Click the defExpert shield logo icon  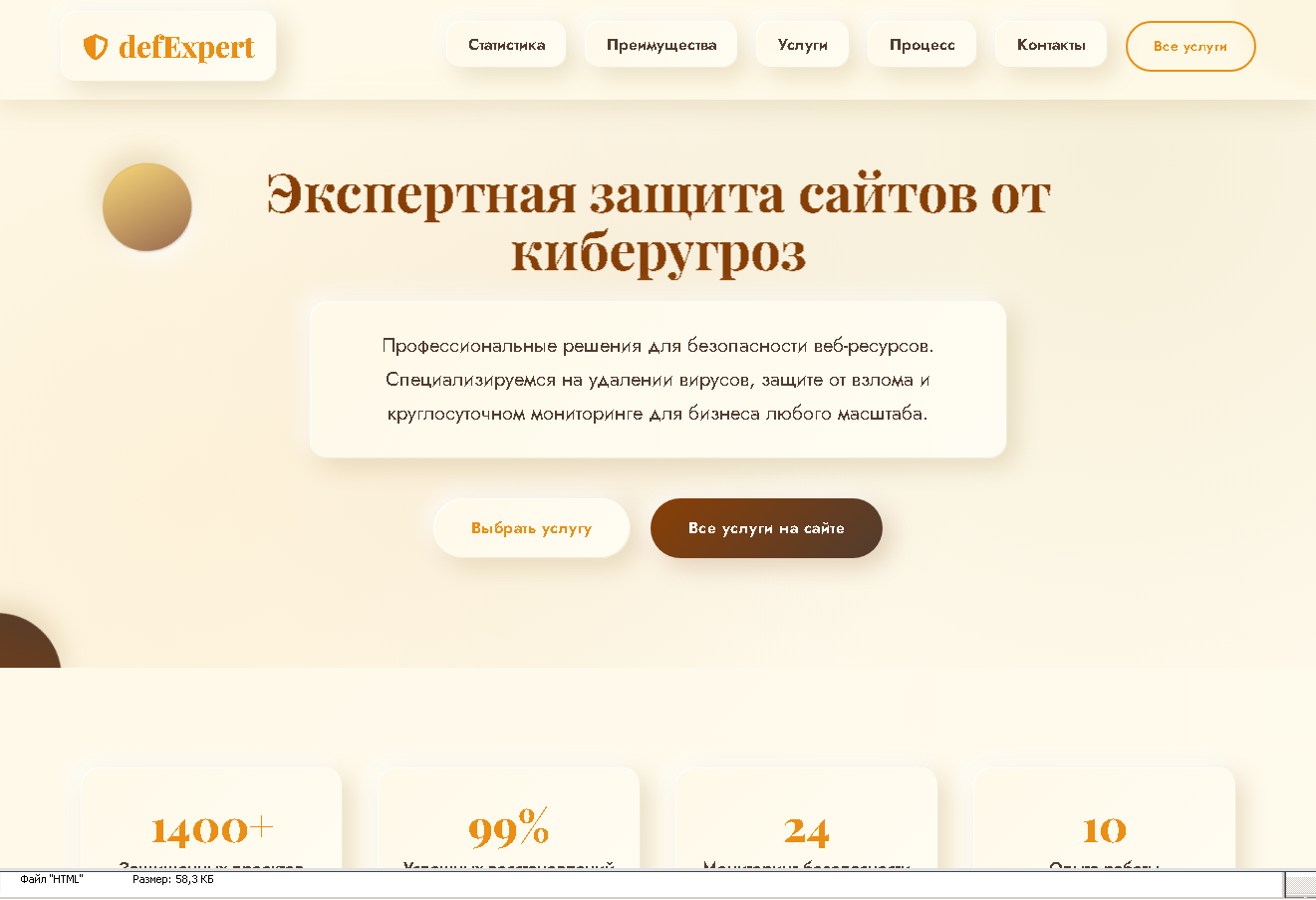coord(94,45)
